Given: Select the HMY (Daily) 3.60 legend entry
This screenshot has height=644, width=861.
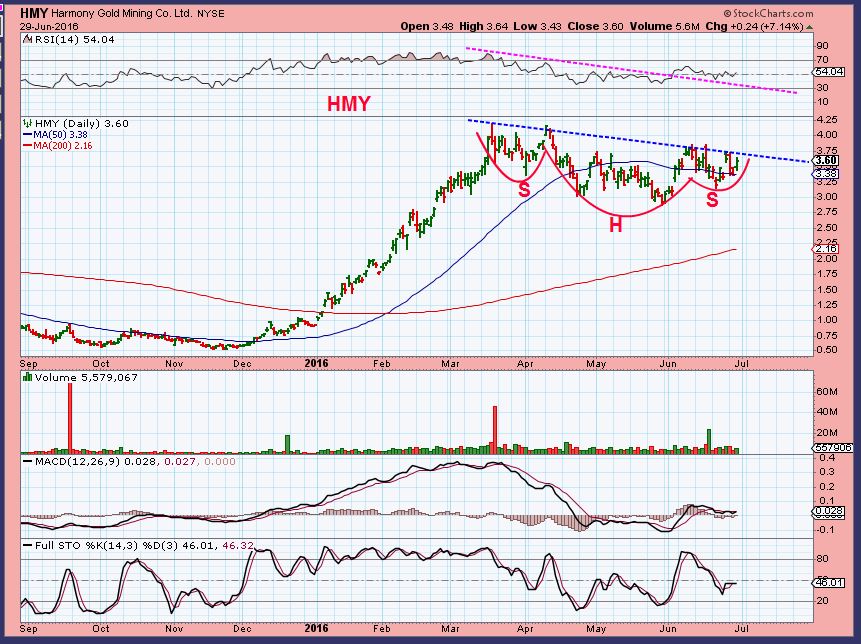Looking at the screenshot, I should pos(81,124).
